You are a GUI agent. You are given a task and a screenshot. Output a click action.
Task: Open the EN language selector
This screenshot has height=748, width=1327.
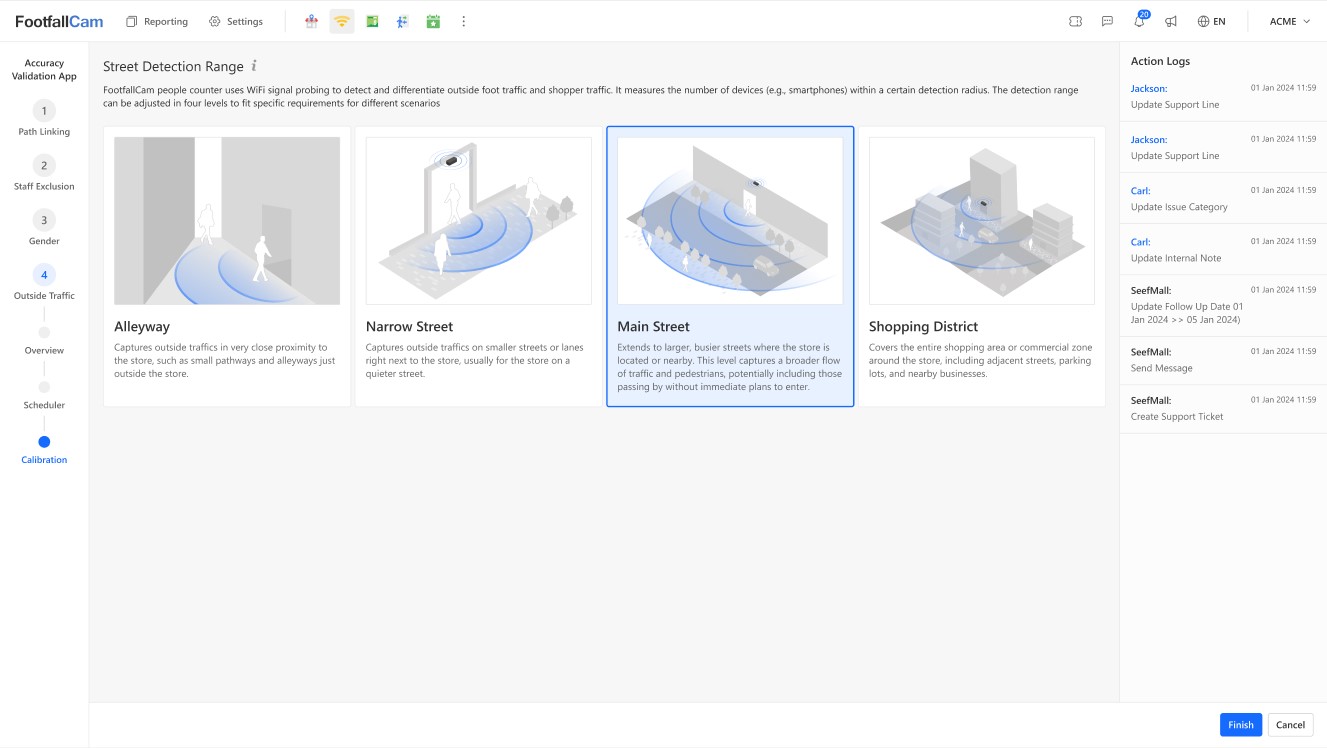point(1211,21)
